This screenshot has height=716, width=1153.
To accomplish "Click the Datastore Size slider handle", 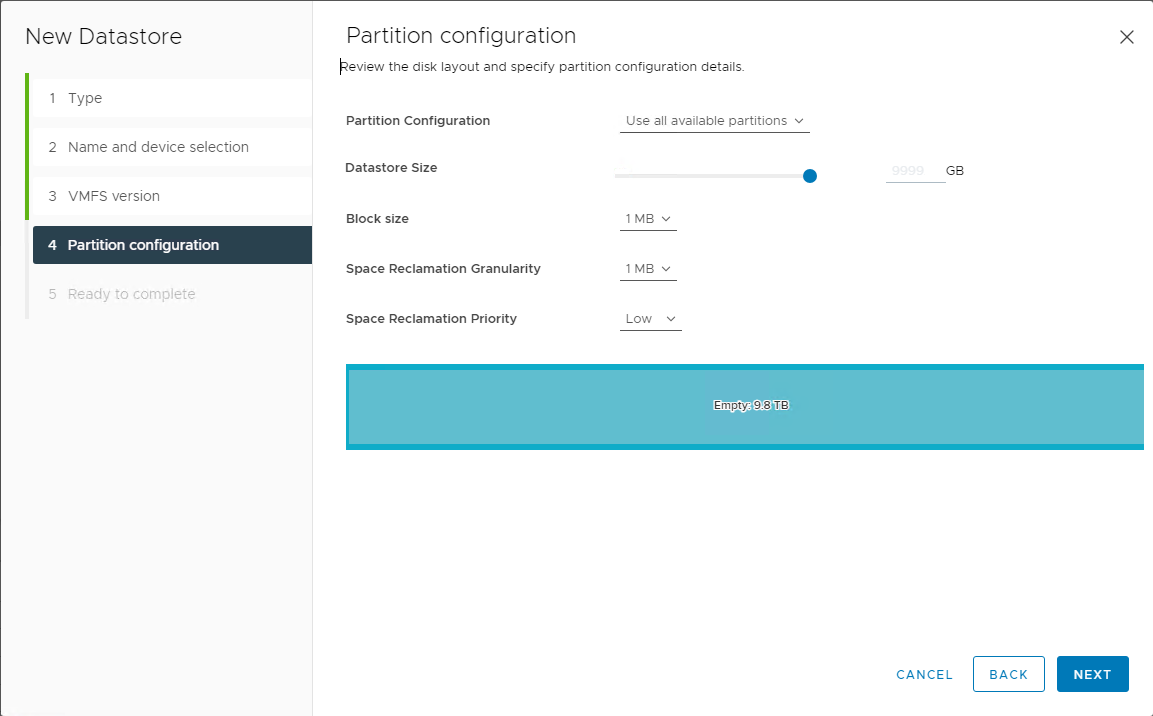I will 810,176.
